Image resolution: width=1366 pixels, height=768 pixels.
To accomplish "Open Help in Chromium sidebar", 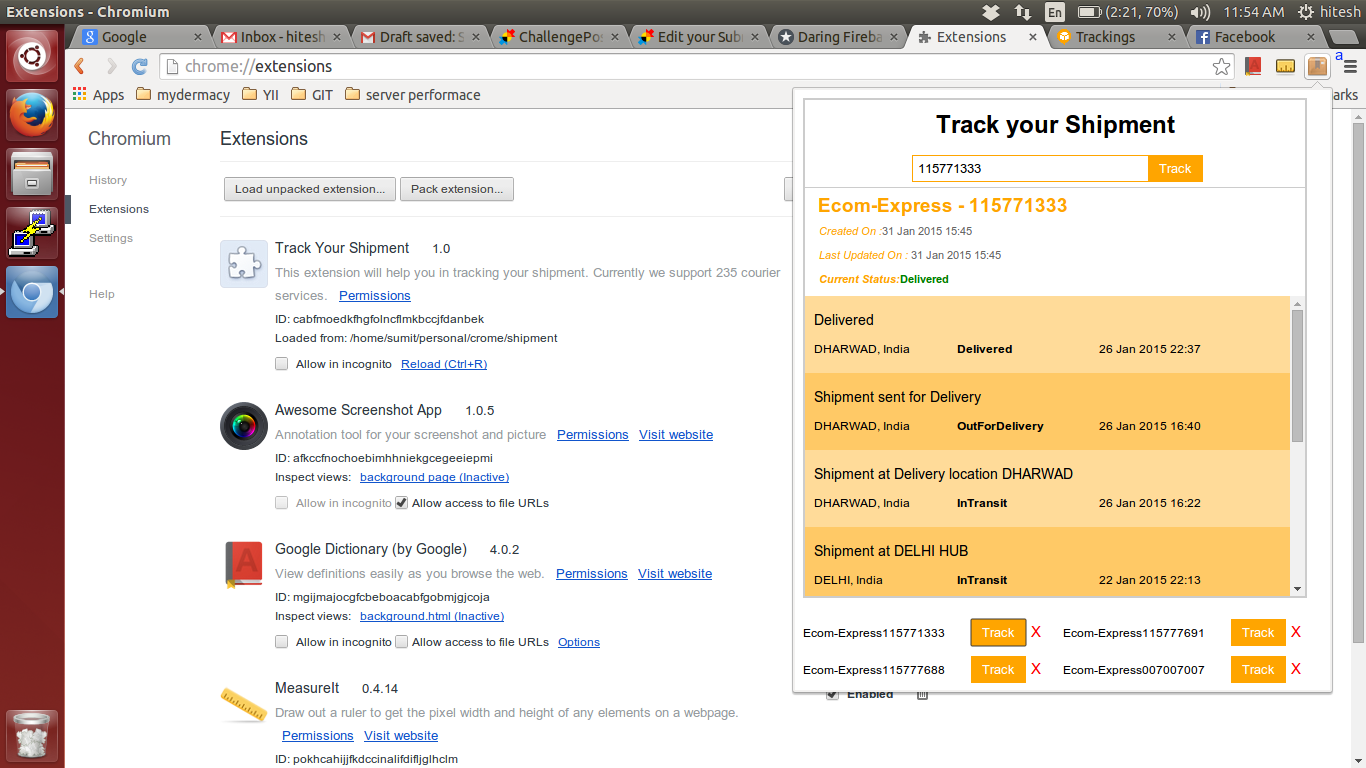I will (102, 294).
